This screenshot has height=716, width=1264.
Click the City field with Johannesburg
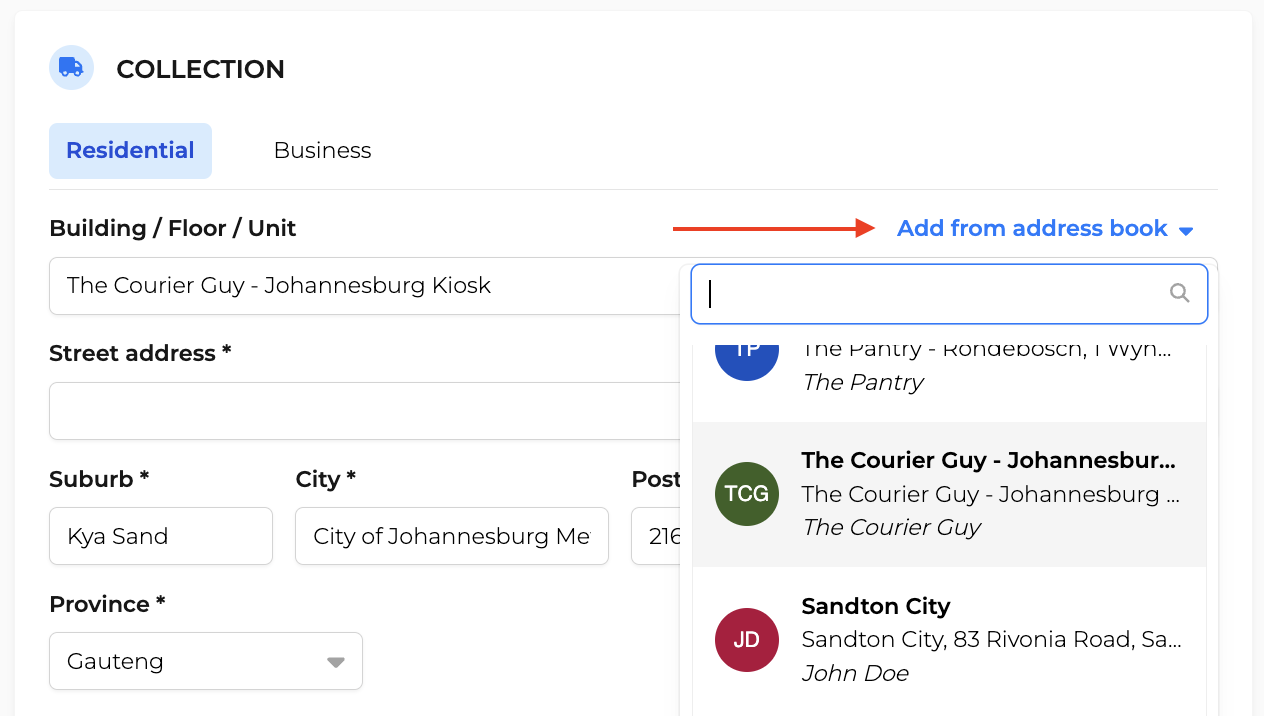tap(452, 536)
